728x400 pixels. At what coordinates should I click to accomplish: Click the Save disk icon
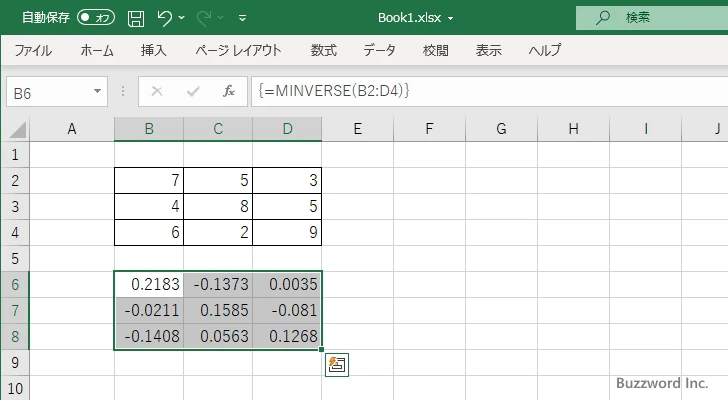click(136, 18)
